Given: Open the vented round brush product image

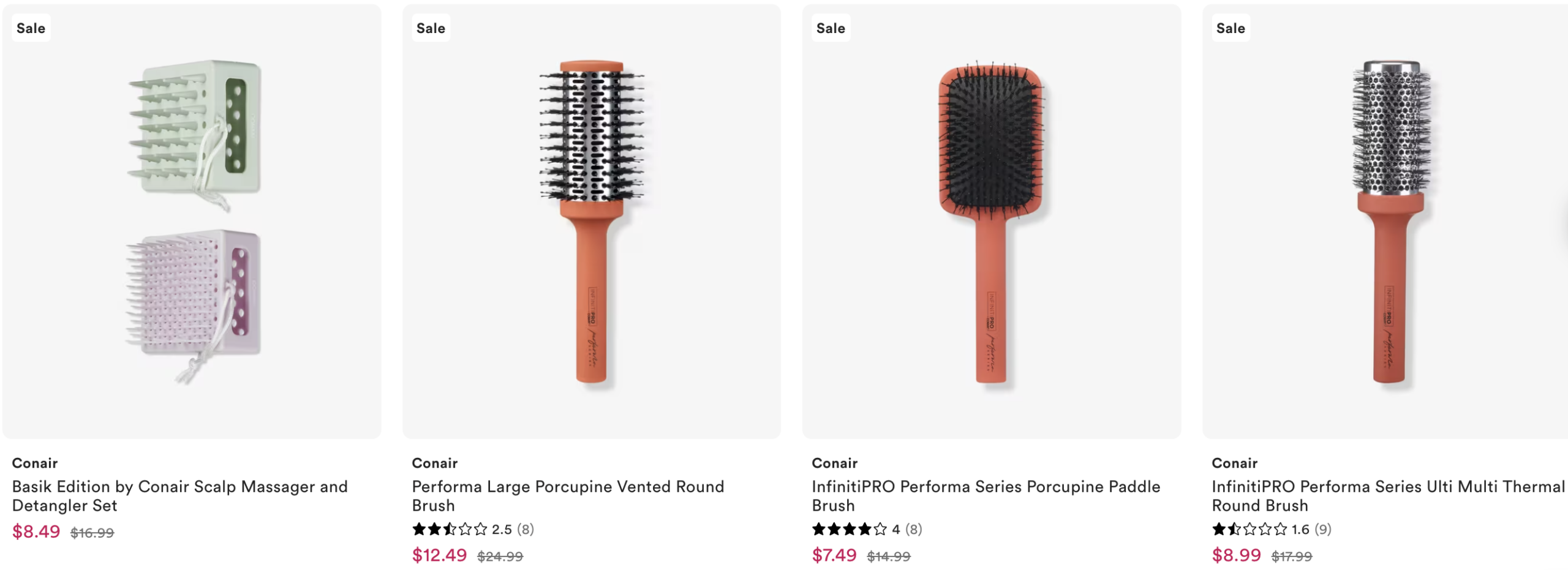Looking at the screenshot, I should point(592,220).
